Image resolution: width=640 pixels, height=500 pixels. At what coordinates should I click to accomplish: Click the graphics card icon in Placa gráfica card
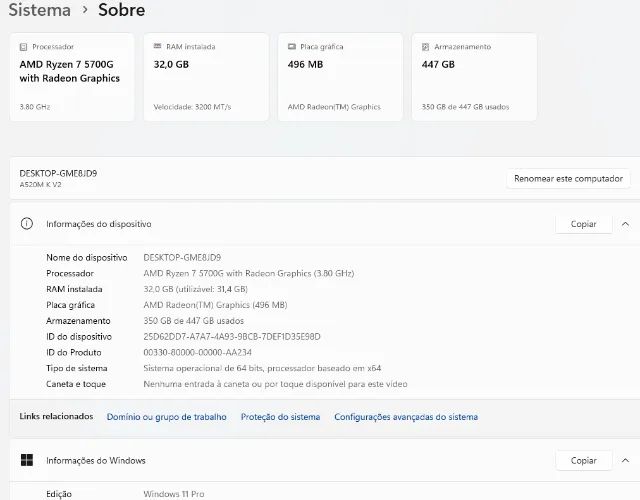tap(291, 47)
